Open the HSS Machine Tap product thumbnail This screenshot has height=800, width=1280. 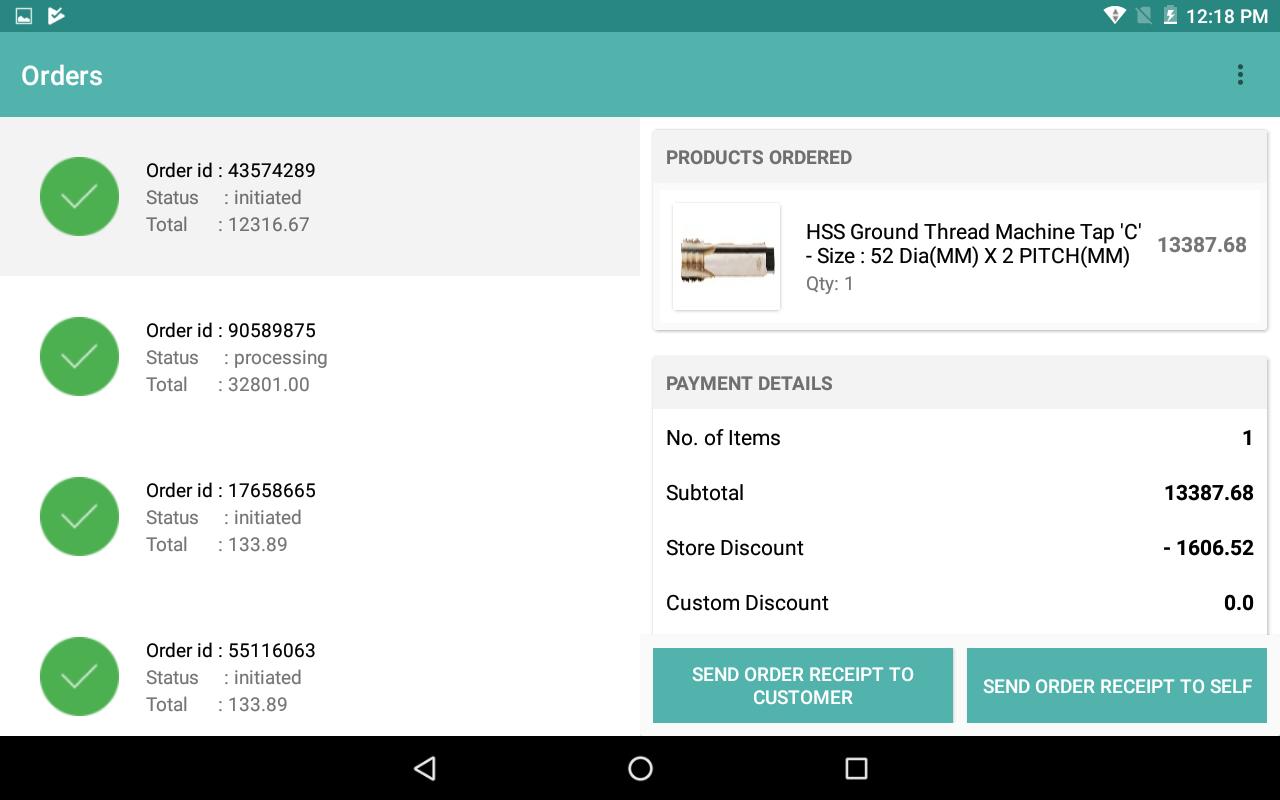pos(727,257)
